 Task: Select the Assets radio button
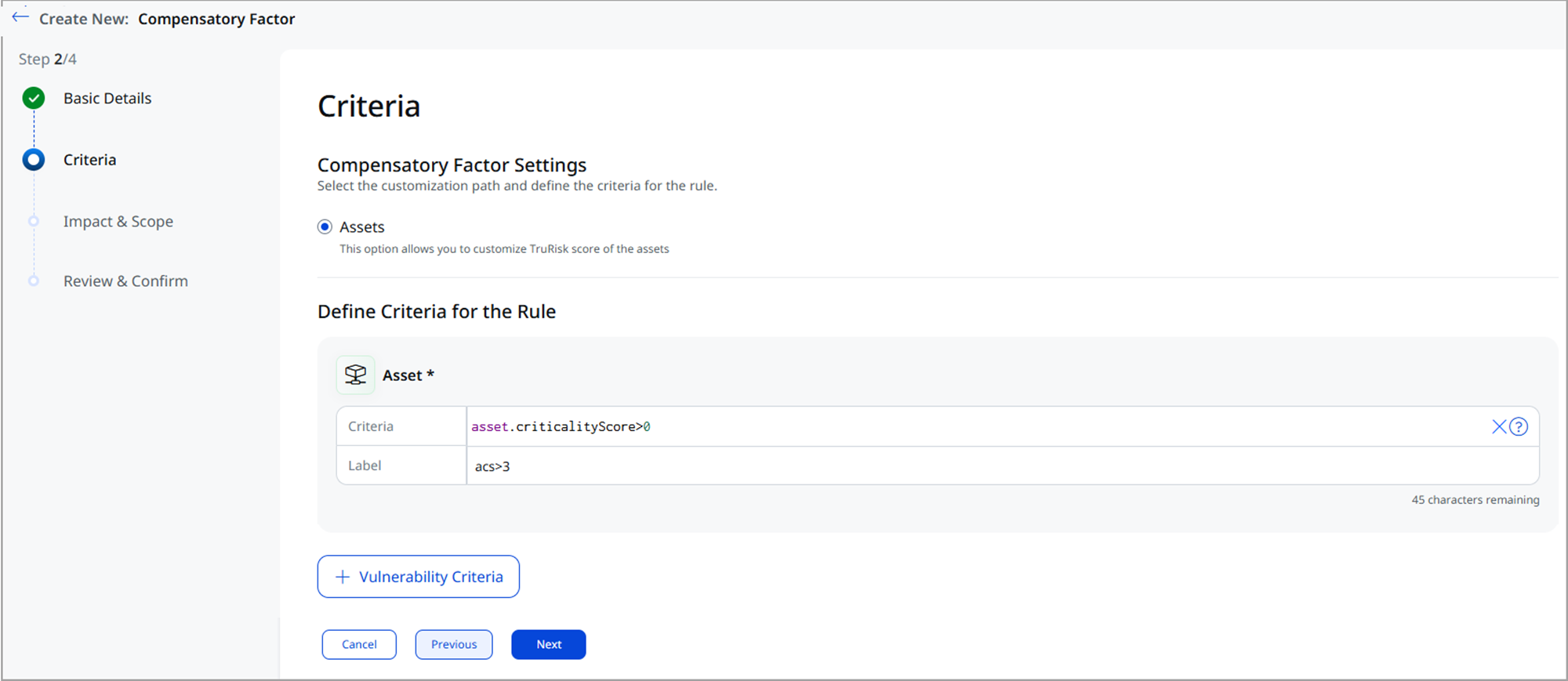(x=325, y=227)
